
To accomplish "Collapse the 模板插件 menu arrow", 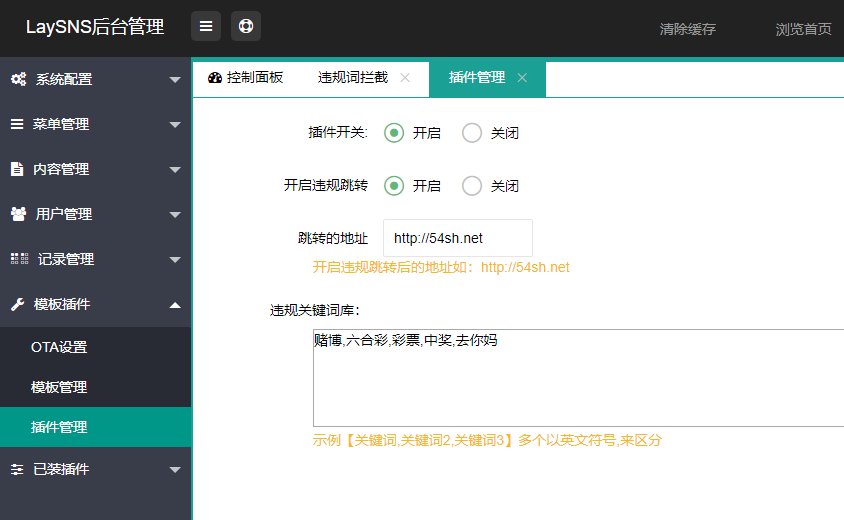I will pyautogui.click(x=175, y=304).
